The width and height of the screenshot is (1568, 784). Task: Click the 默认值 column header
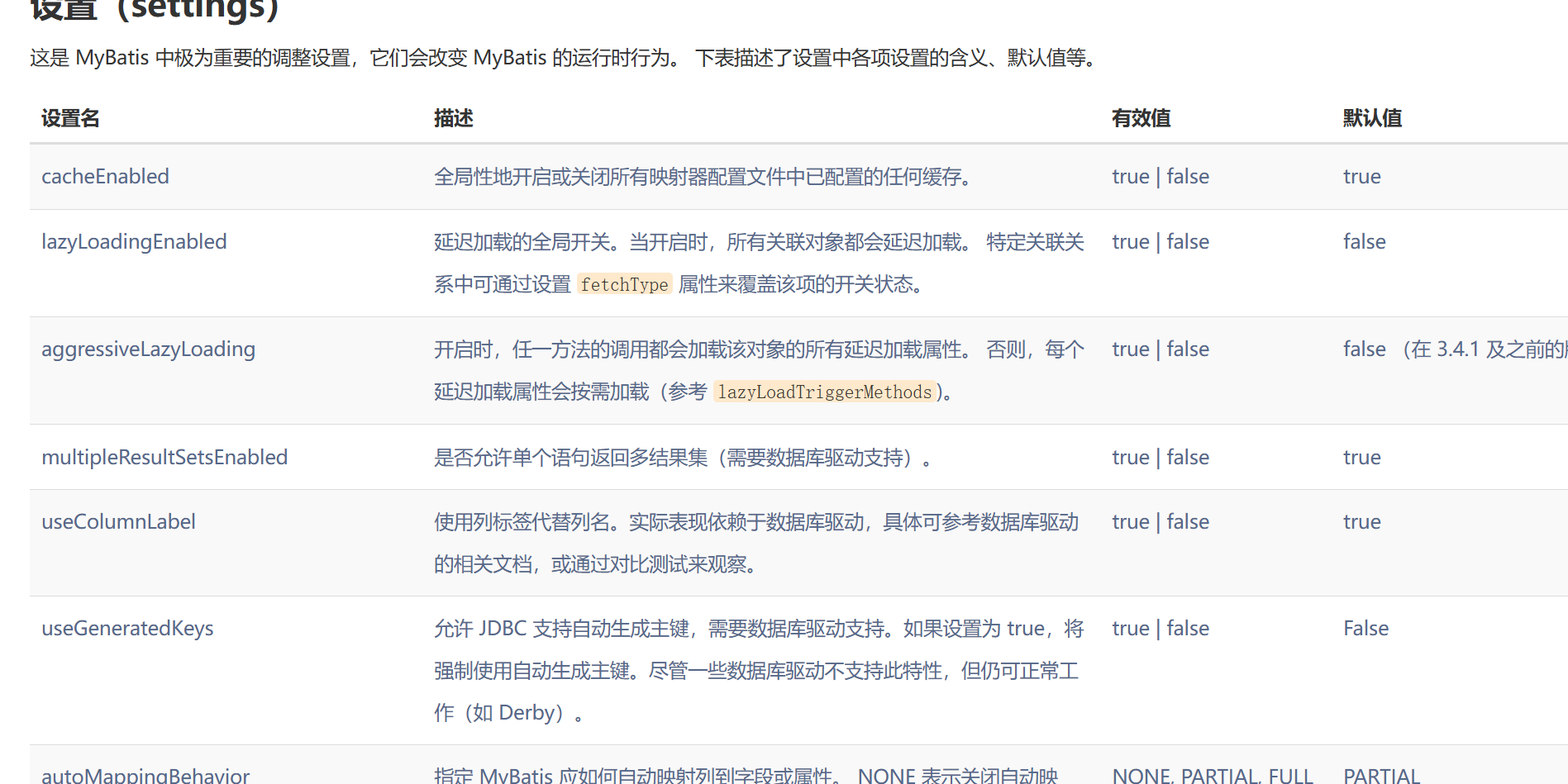coord(1372,118)
